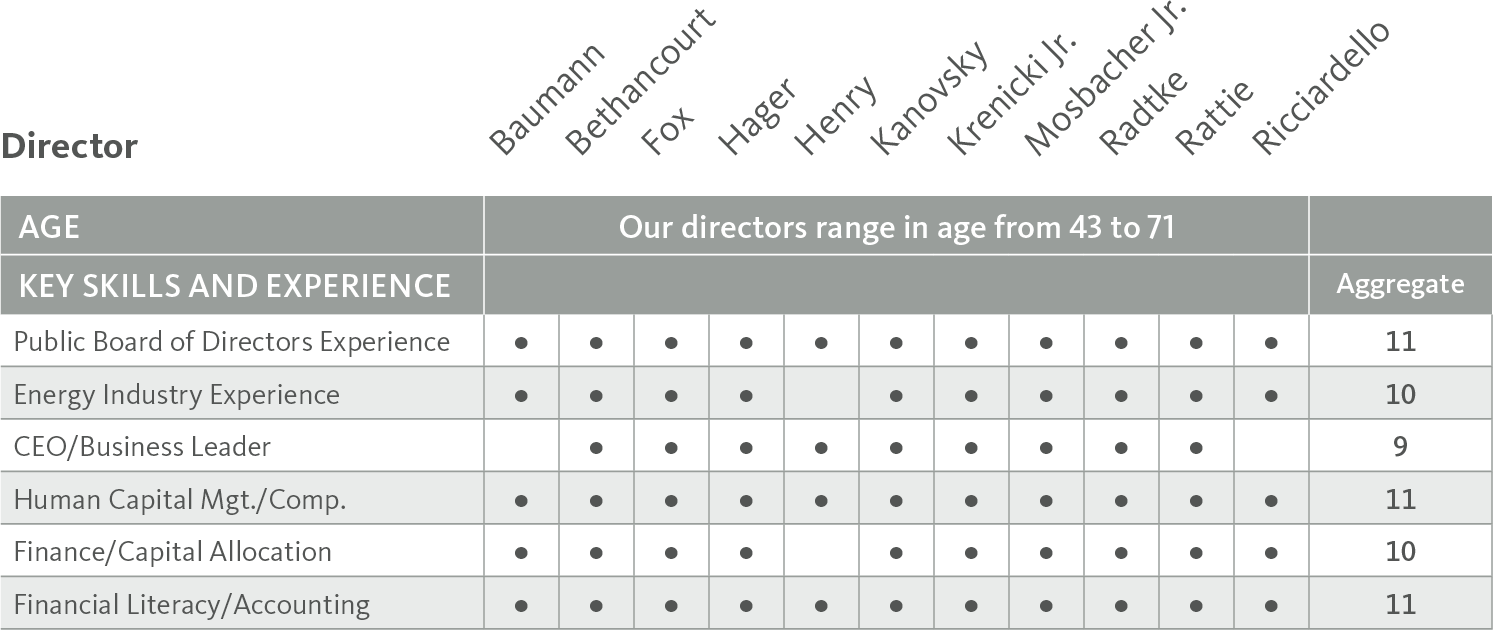Select the Finance/Capital Allocation aggregate value

[x=1400, y=551]
